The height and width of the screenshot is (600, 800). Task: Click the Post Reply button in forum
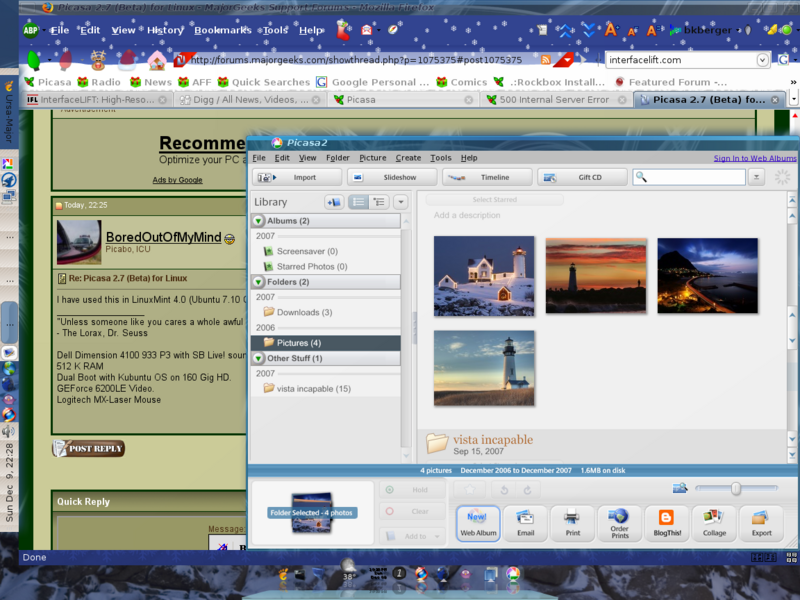click(90, 448)
